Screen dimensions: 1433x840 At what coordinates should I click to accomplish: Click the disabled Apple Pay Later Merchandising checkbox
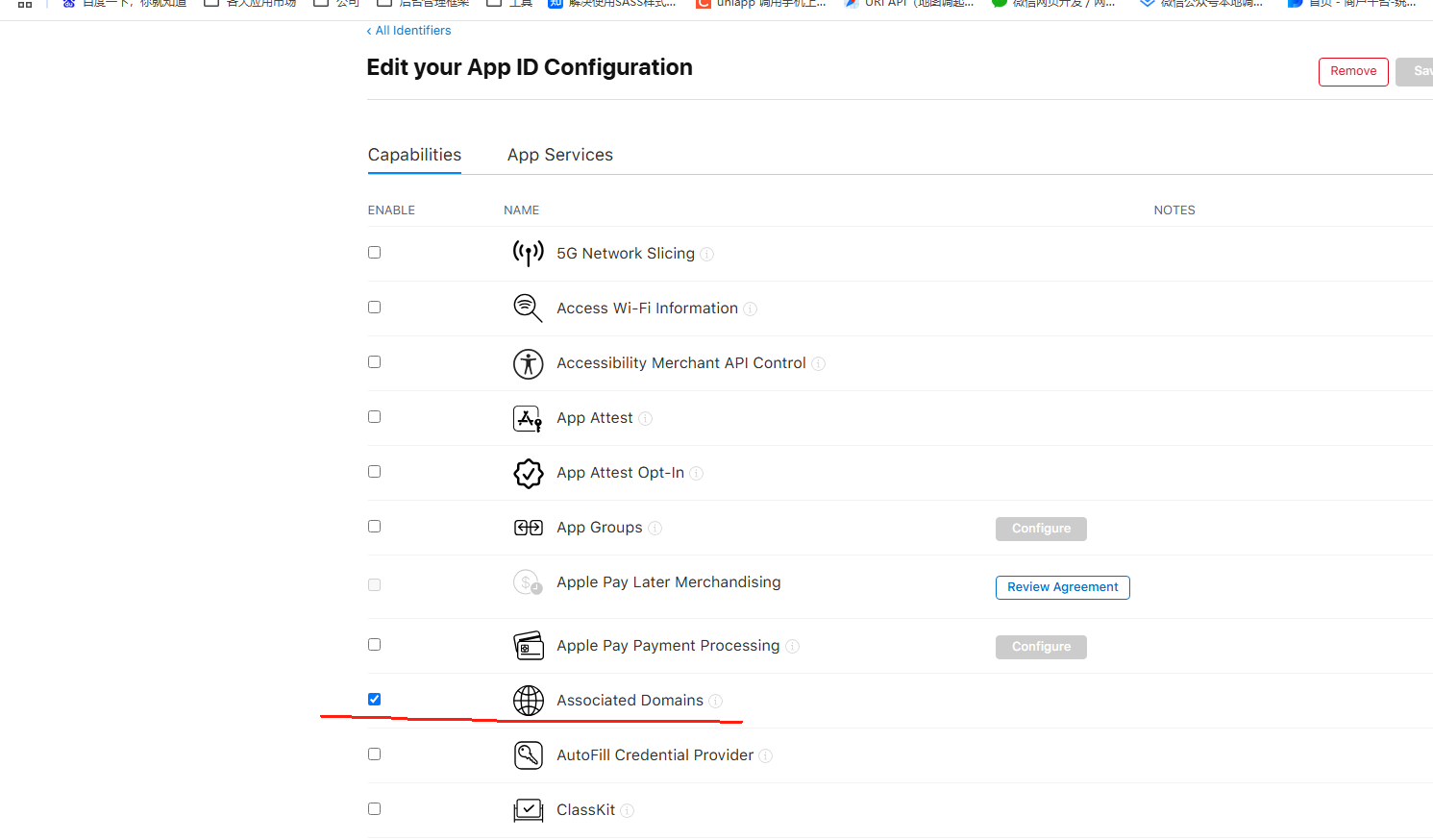tap(375, 585)
